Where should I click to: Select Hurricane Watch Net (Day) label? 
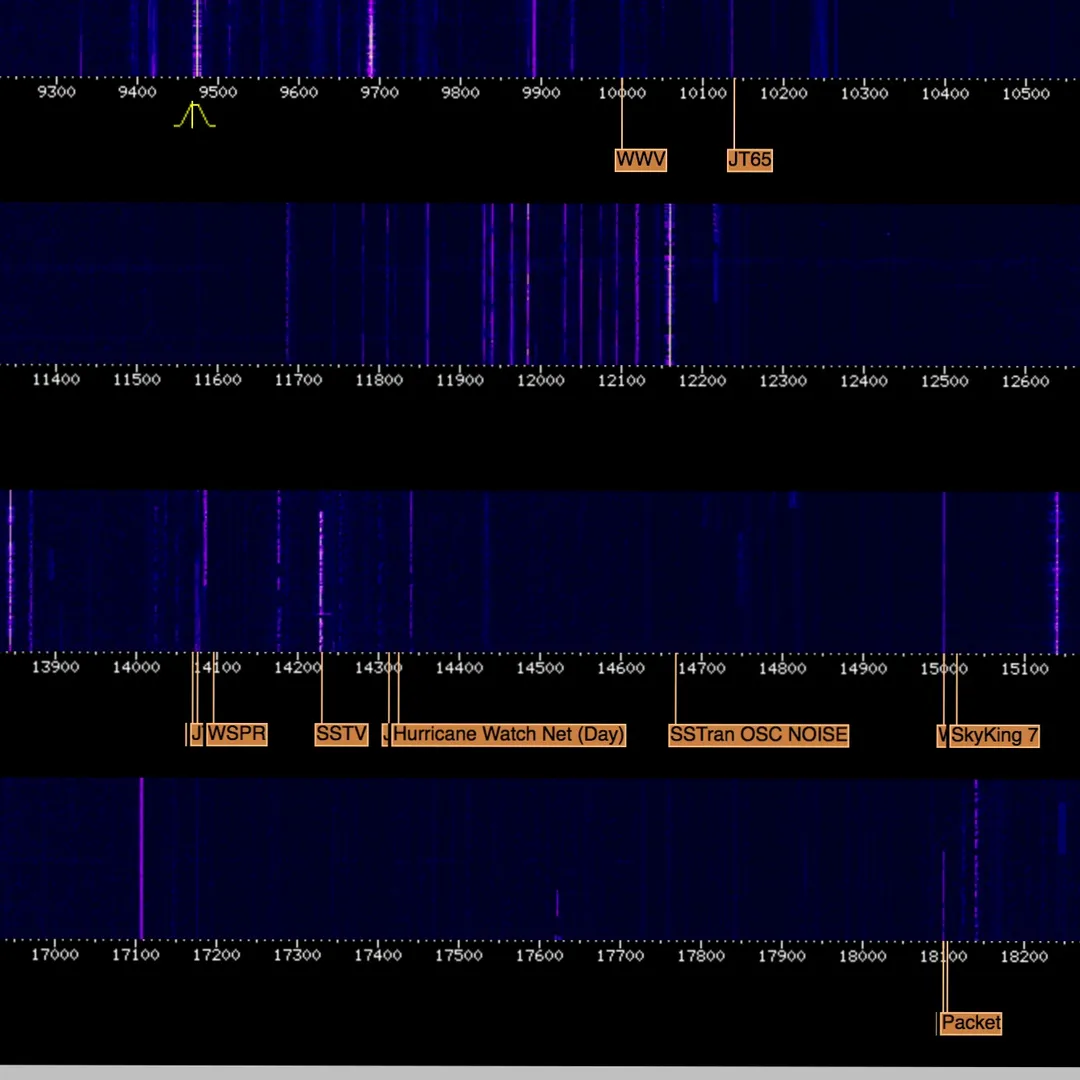pos(509,735)
